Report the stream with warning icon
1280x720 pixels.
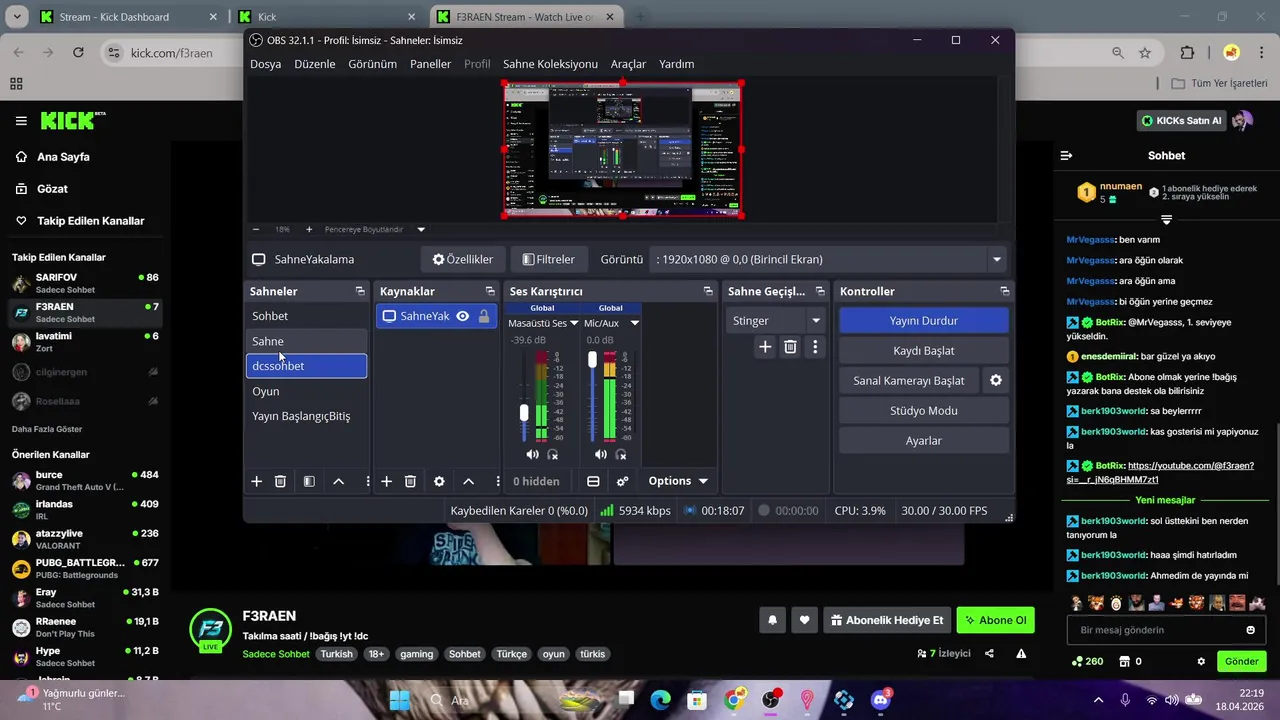click(x=1021, y=653)
